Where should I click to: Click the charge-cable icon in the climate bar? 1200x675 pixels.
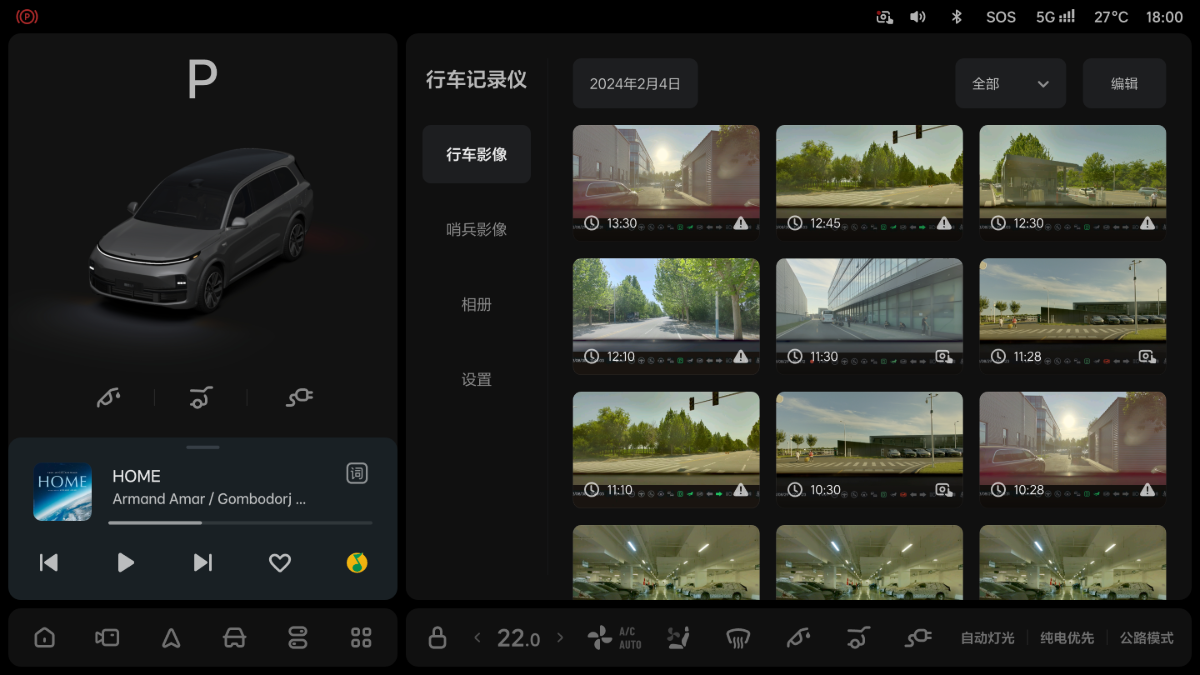tap(858, 638)
